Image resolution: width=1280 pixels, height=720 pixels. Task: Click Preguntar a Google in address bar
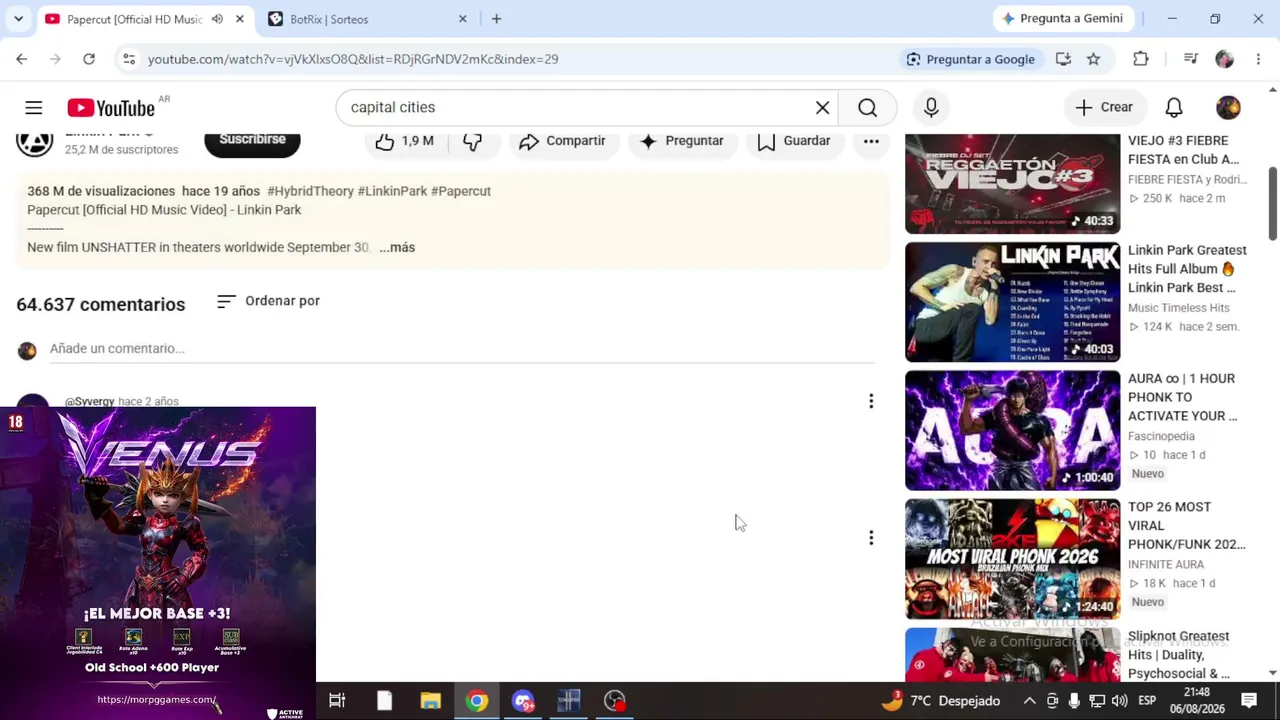[x=969, y=59]
